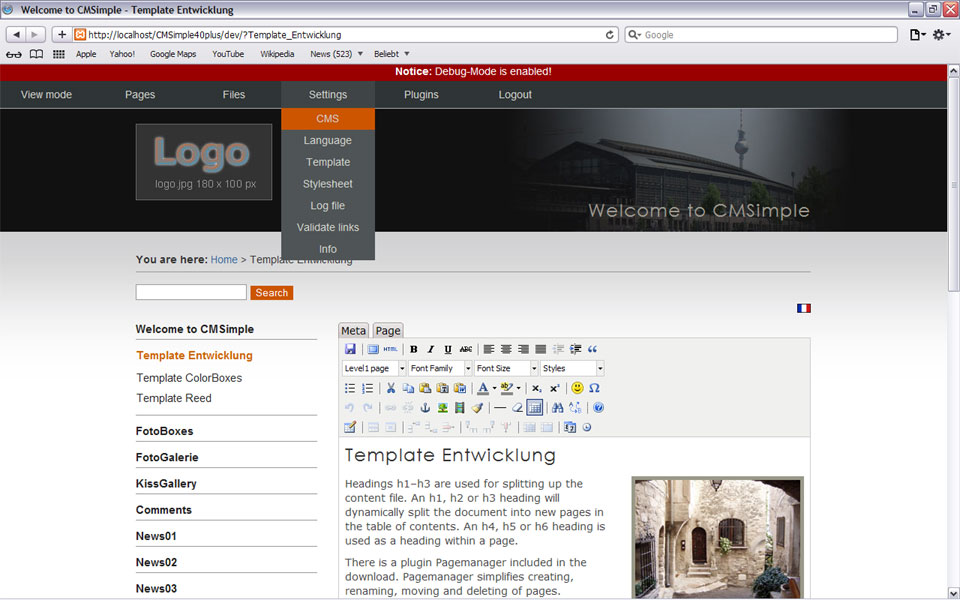Follow the Home breadcrumb link
Viewport: 960px width, 600px height.
(x=224, y=260)
